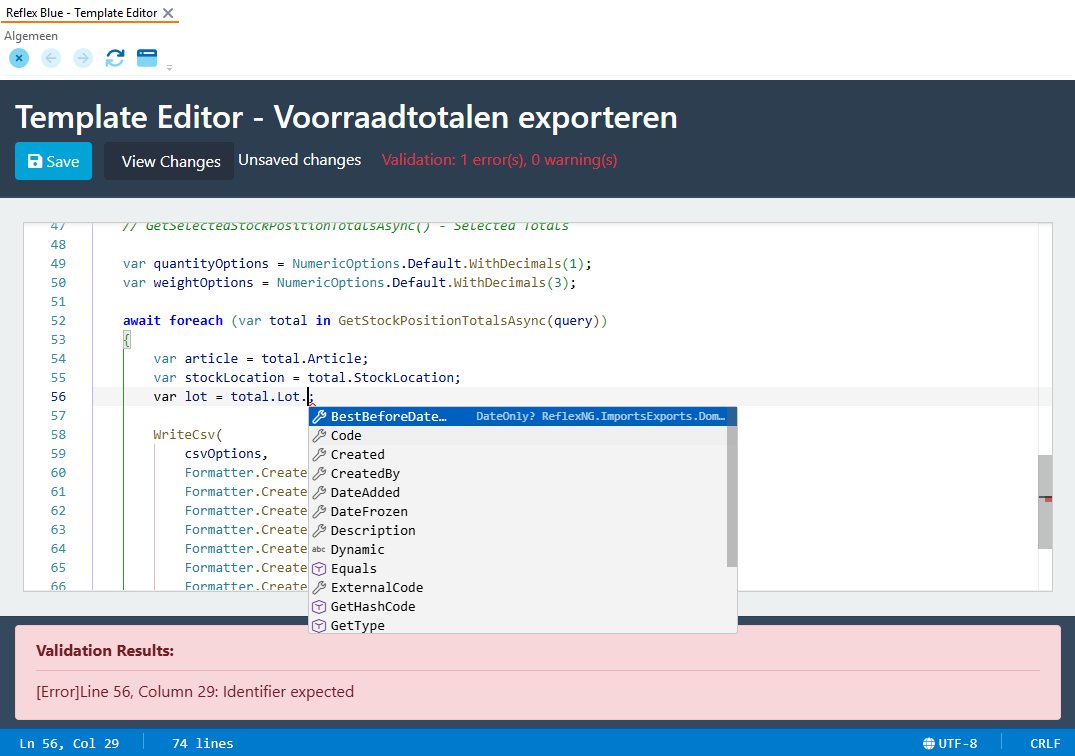Click total.Article on line 54
Screen dimensions: 1075x756
pyautogui.click(x=315, y=358)
